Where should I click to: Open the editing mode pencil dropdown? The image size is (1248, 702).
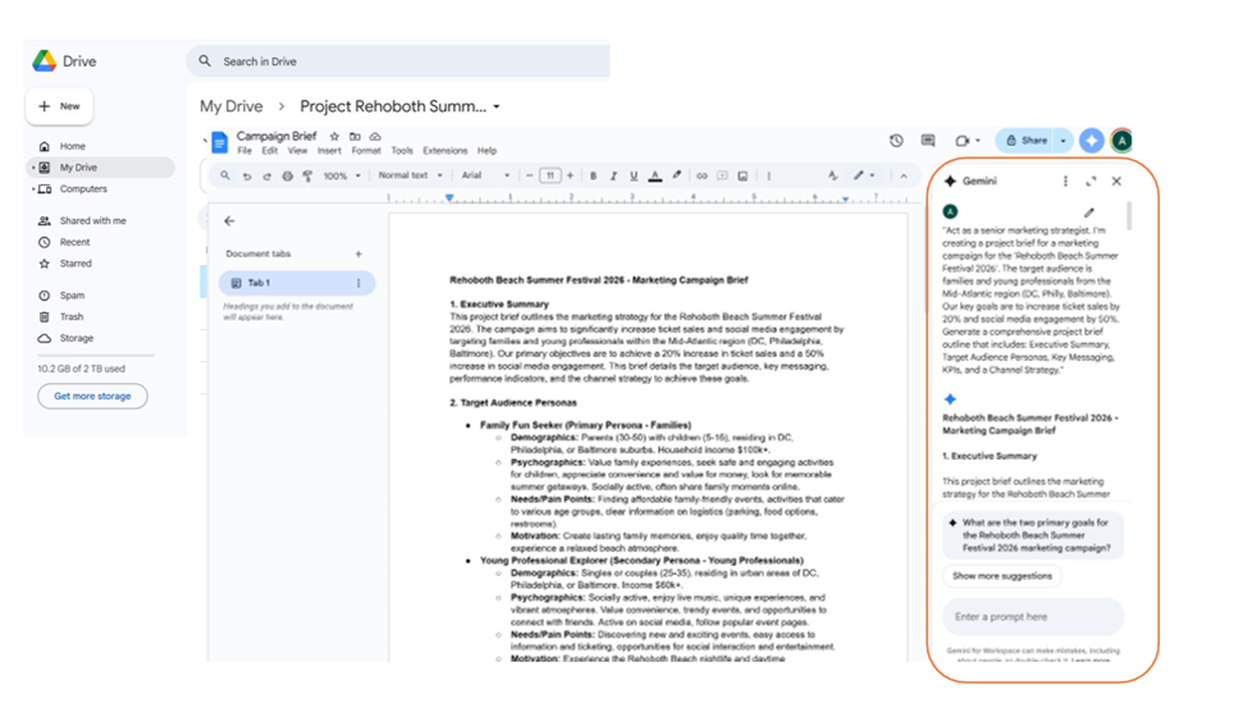(864, 176)
